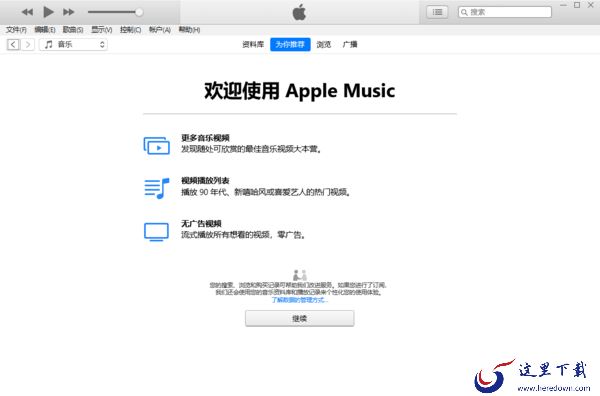
Task: Open the 编辑(E) menu
Action: pos(45,30)
